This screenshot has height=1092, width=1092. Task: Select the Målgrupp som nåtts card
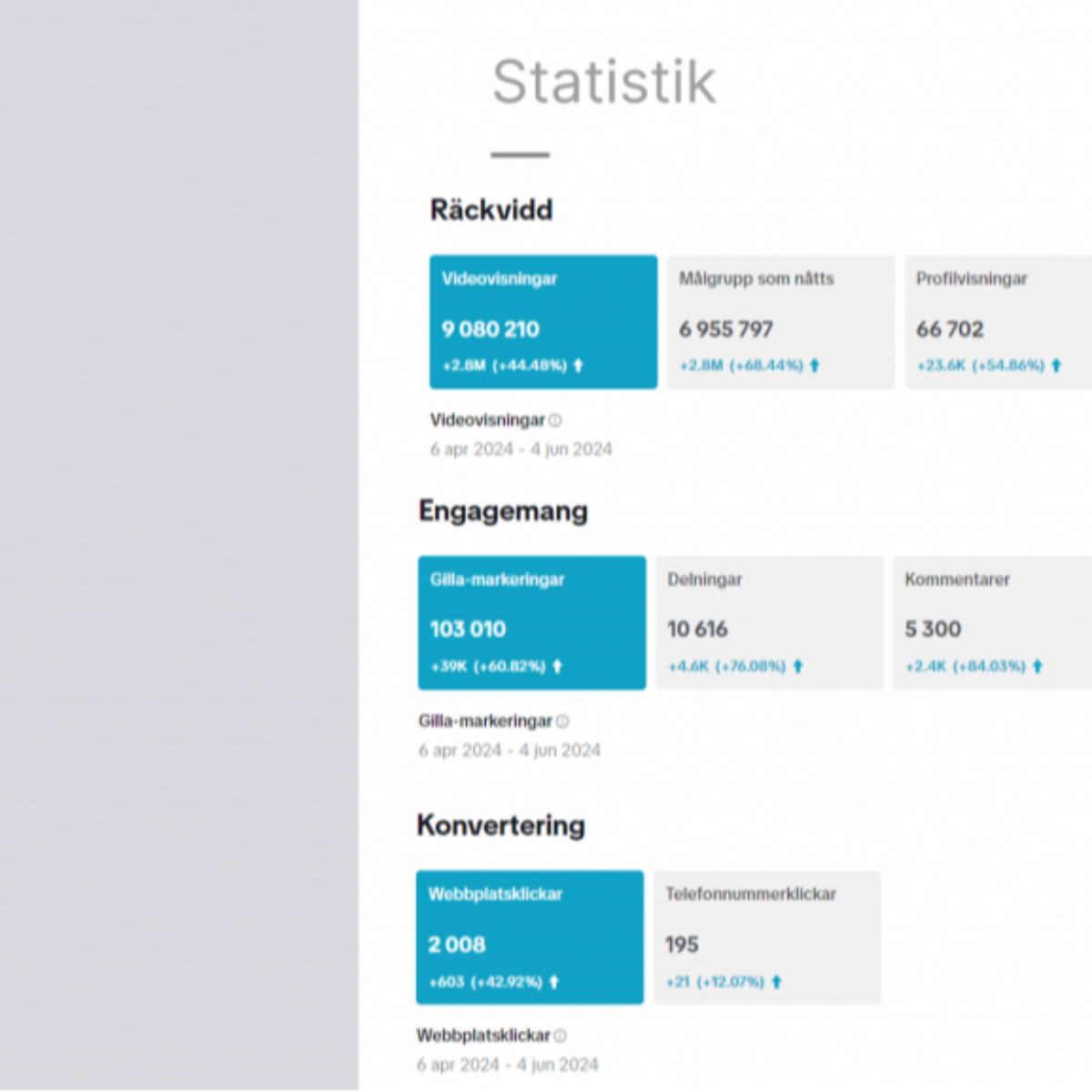[x=781, y=321]
